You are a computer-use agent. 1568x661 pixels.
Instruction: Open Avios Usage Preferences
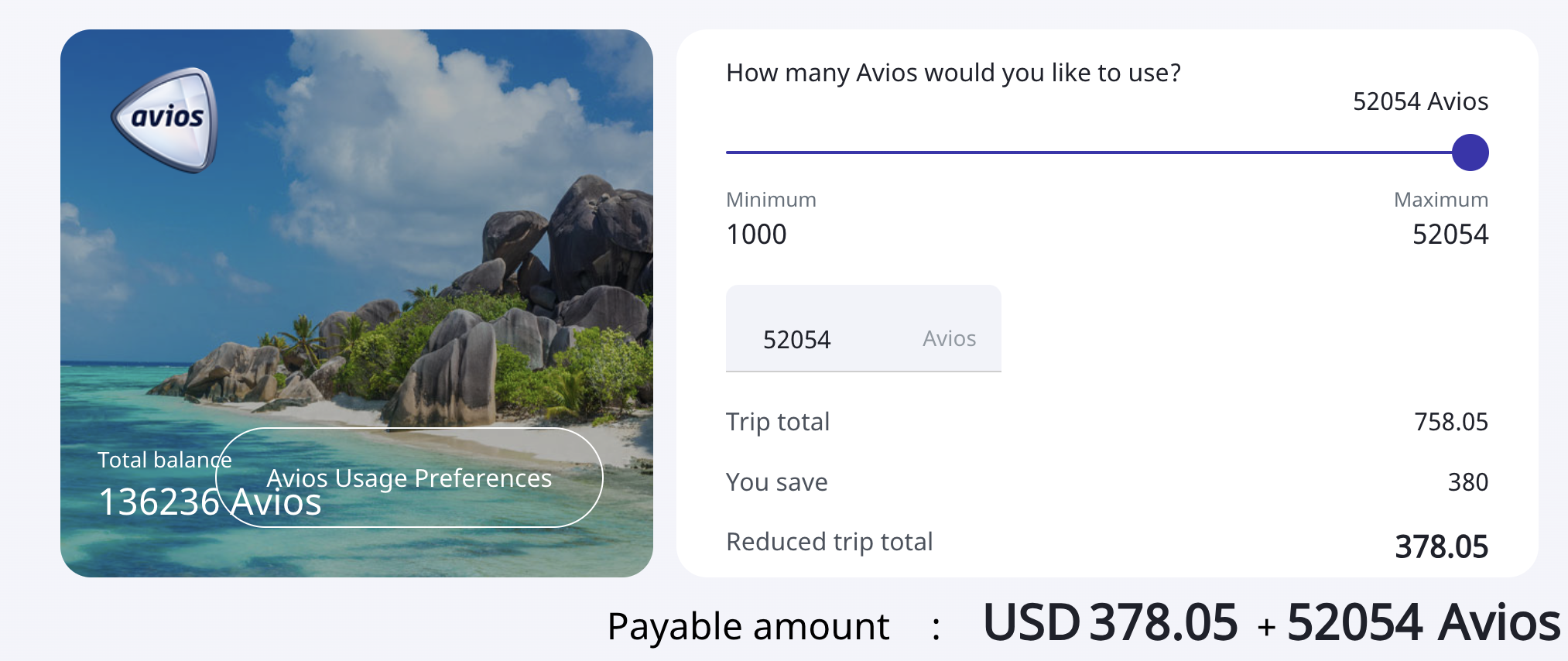coord(409,478)
